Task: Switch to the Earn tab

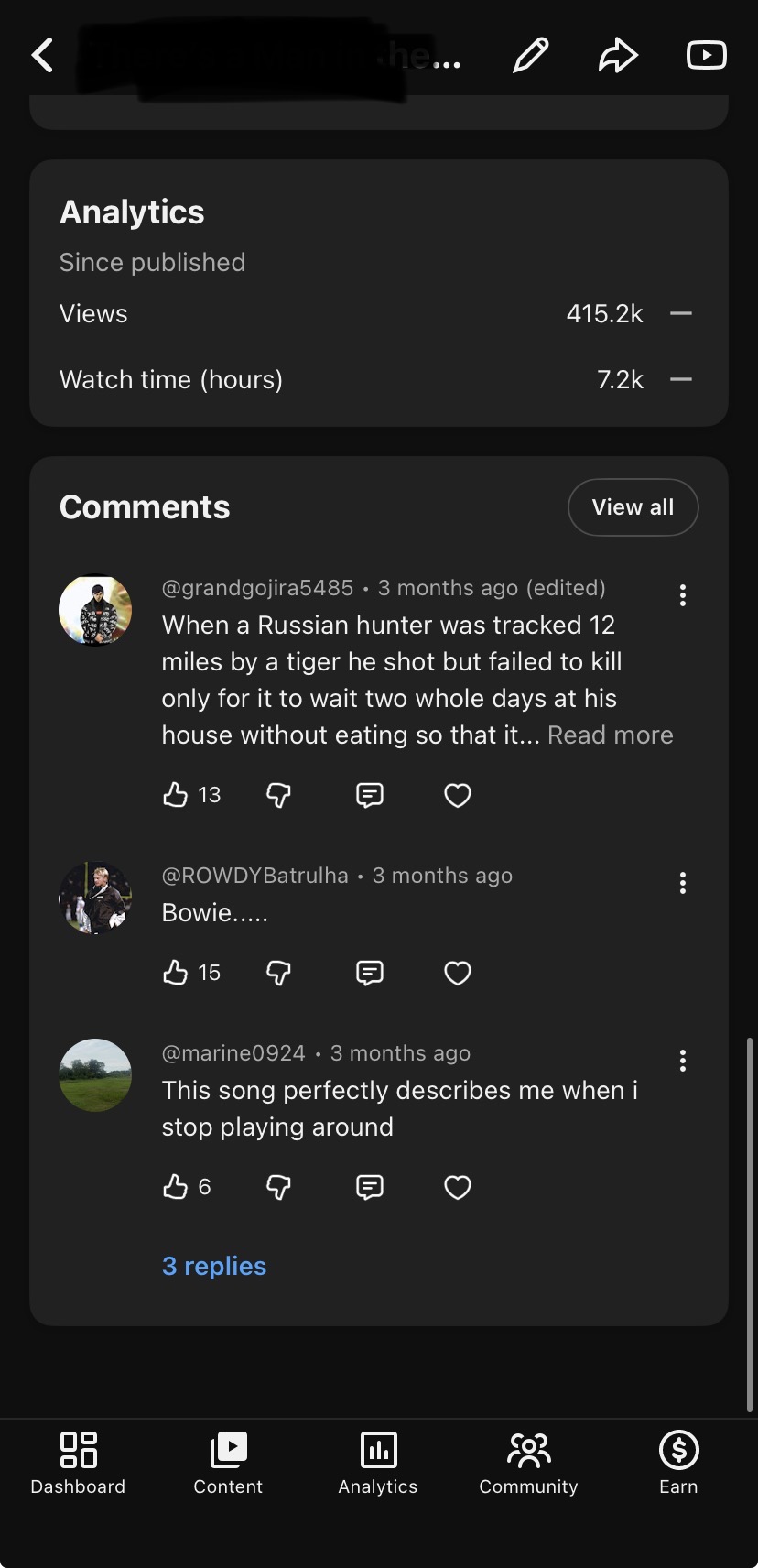Action: [678, 1463]
